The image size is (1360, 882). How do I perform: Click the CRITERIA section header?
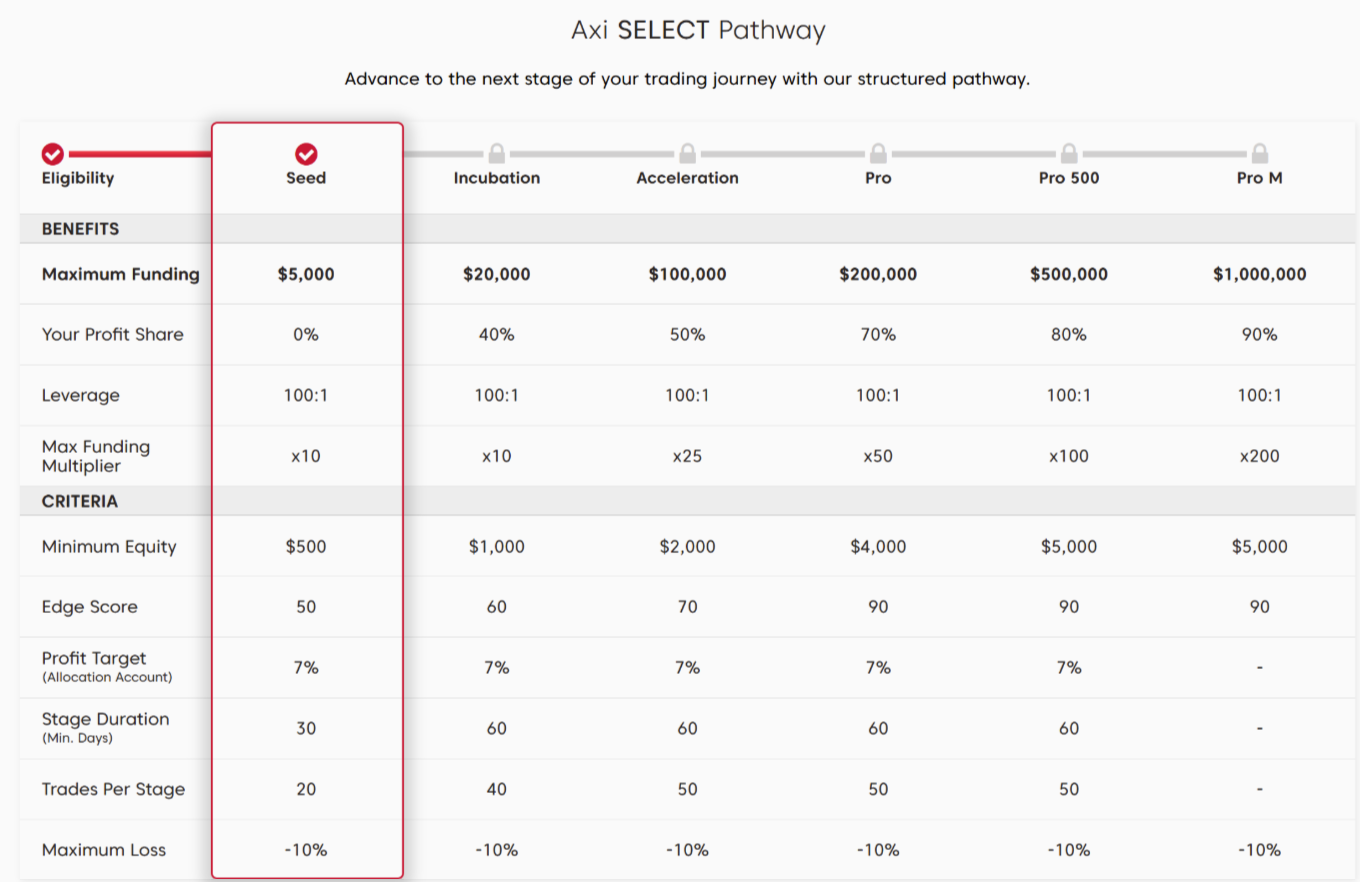80,501
